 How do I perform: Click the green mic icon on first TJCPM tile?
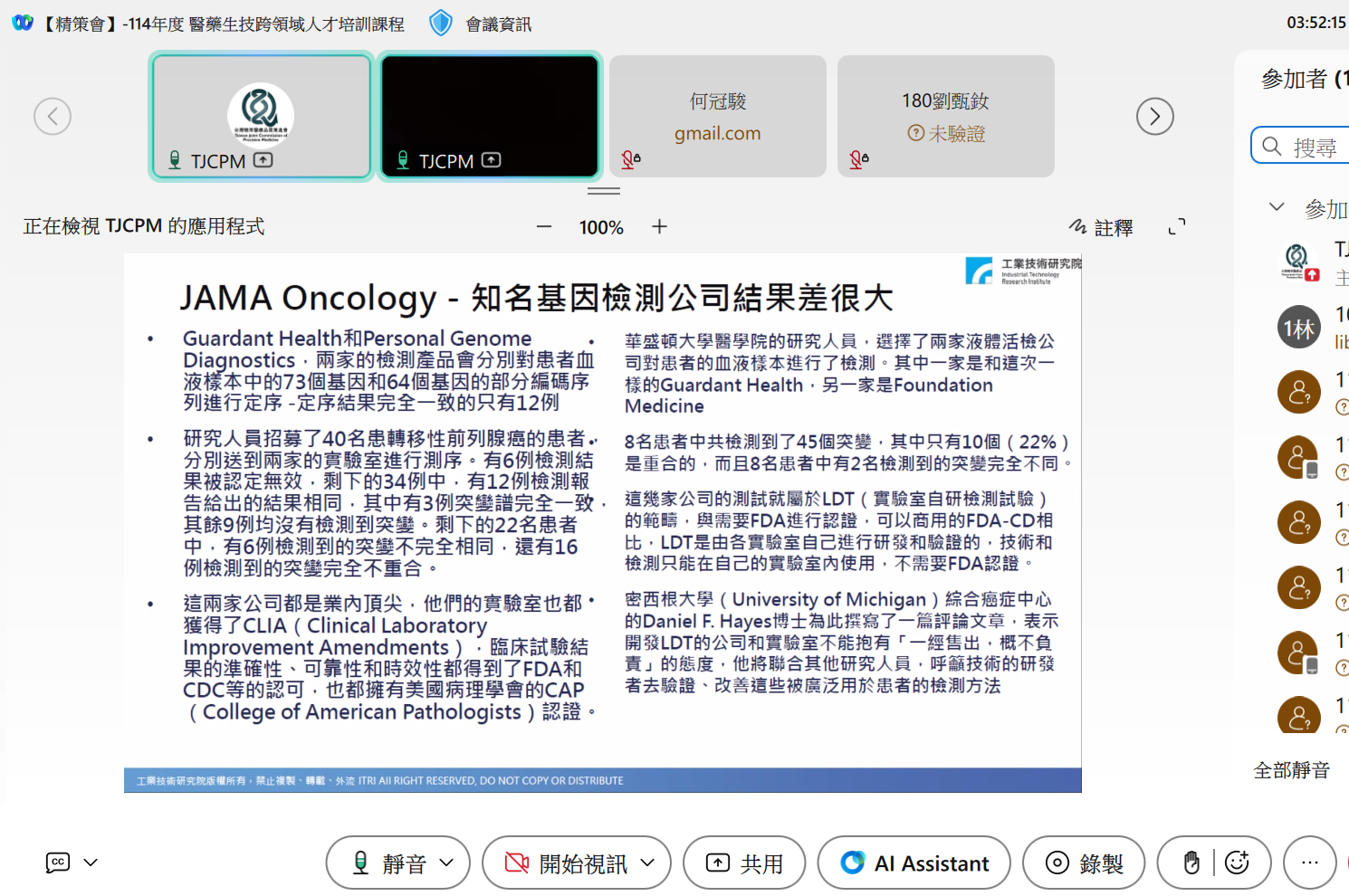tap(175, 160)
